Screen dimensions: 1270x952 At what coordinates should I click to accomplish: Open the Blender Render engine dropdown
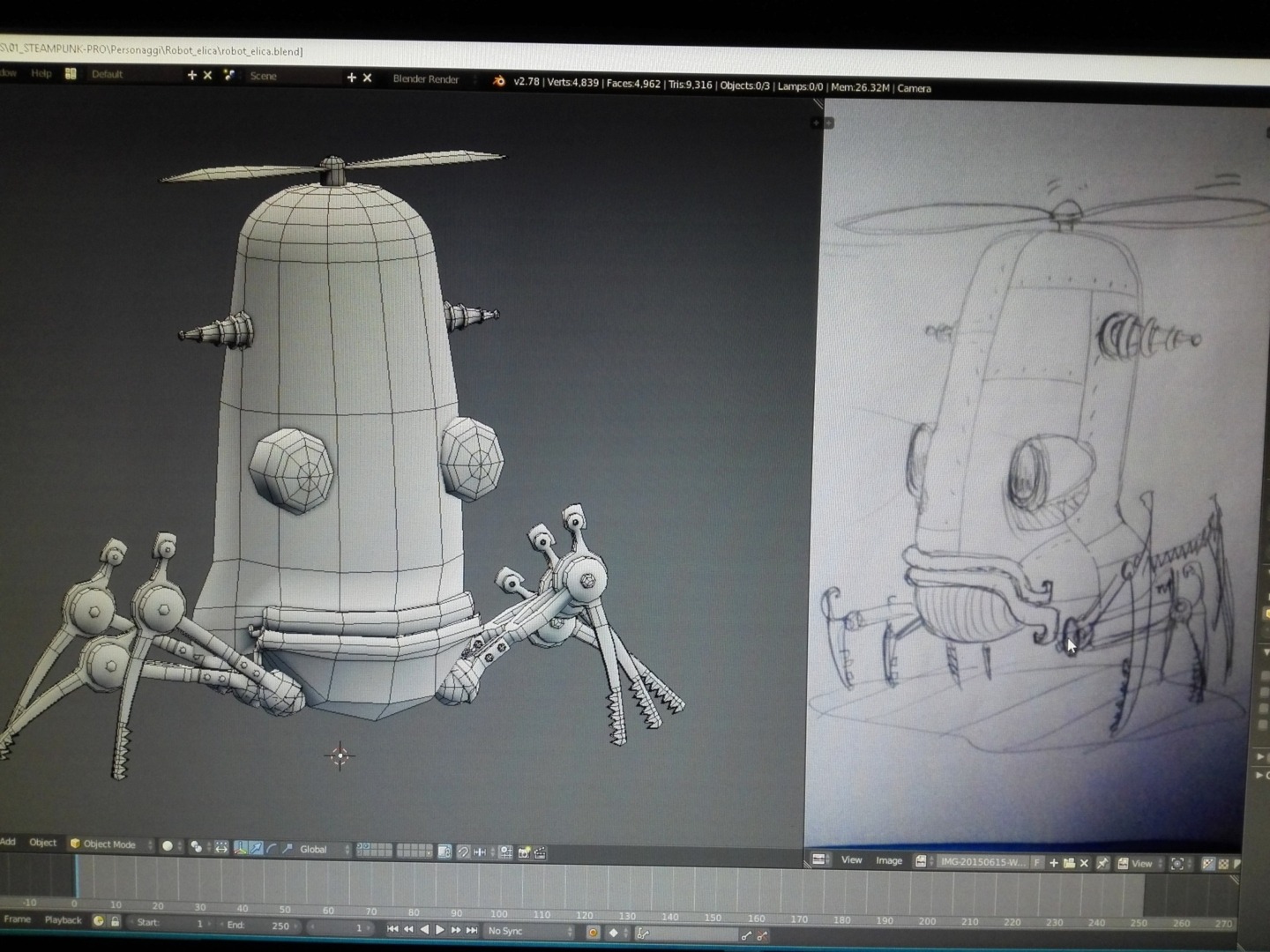click(x=434, y=79)
